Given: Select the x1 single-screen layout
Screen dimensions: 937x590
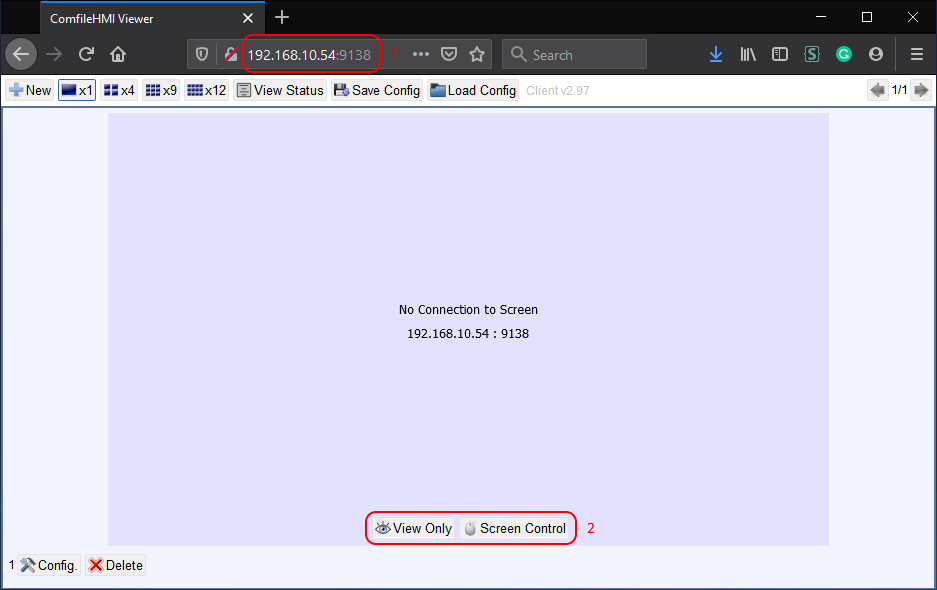Looking at the screenshot, I should [x=77, y=90].
